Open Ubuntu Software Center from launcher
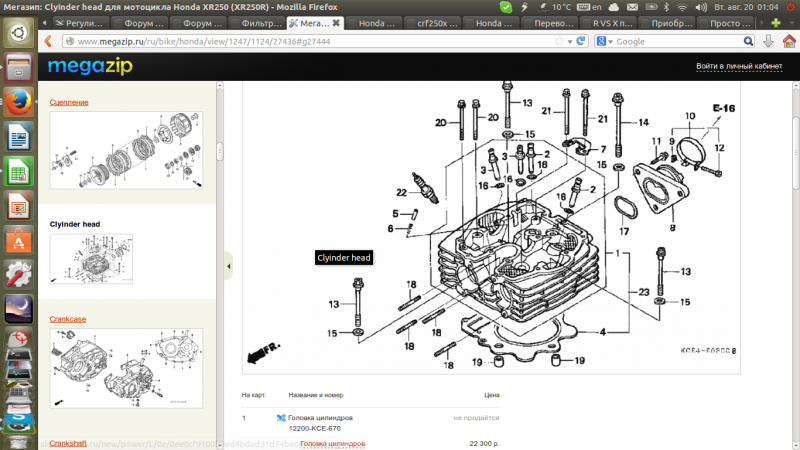 (x=18, y=240)
